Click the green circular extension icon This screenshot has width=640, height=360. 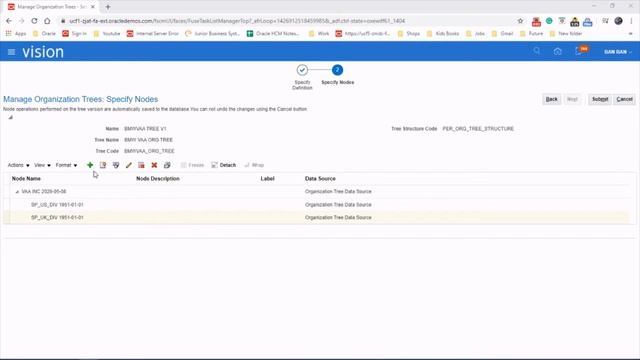(549, 21)
